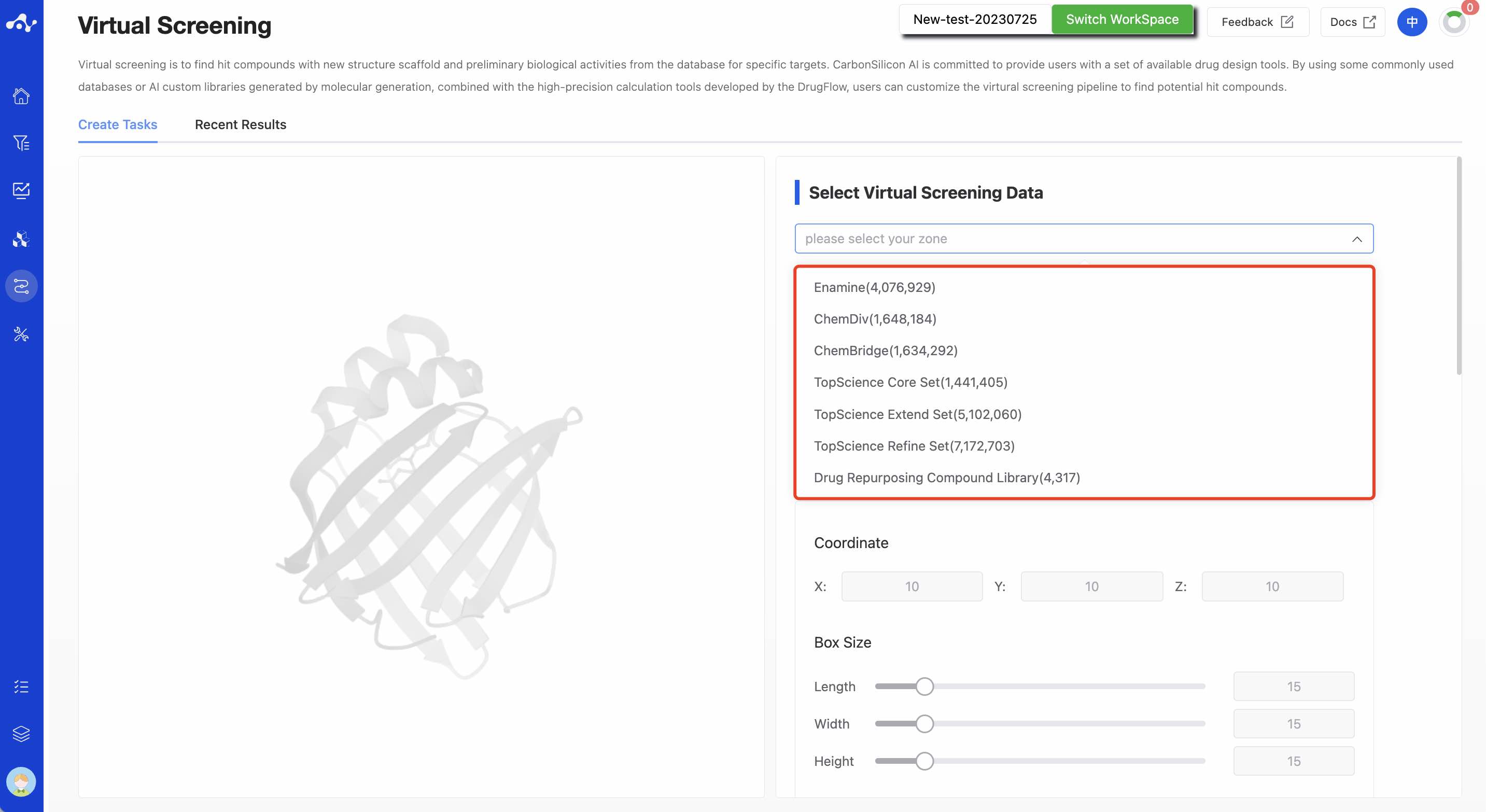Click the 'Coordinate' label

[x=851, y=543]
